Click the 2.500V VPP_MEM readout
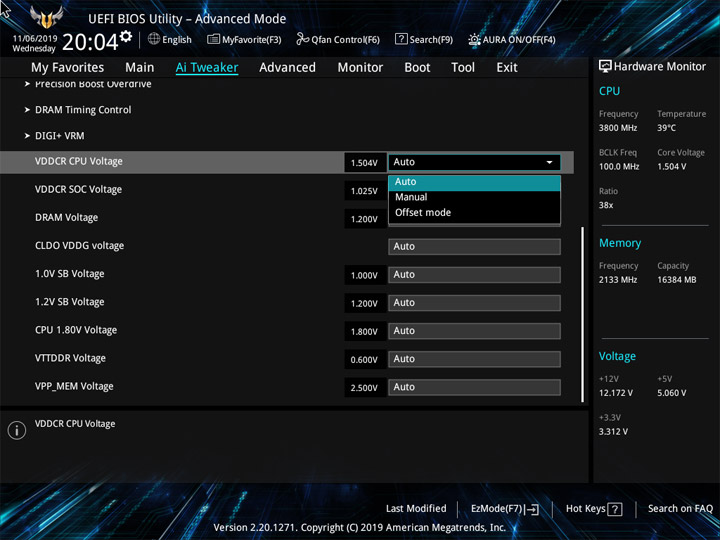This screenshot has width=720, height=540. coord(364,388)
